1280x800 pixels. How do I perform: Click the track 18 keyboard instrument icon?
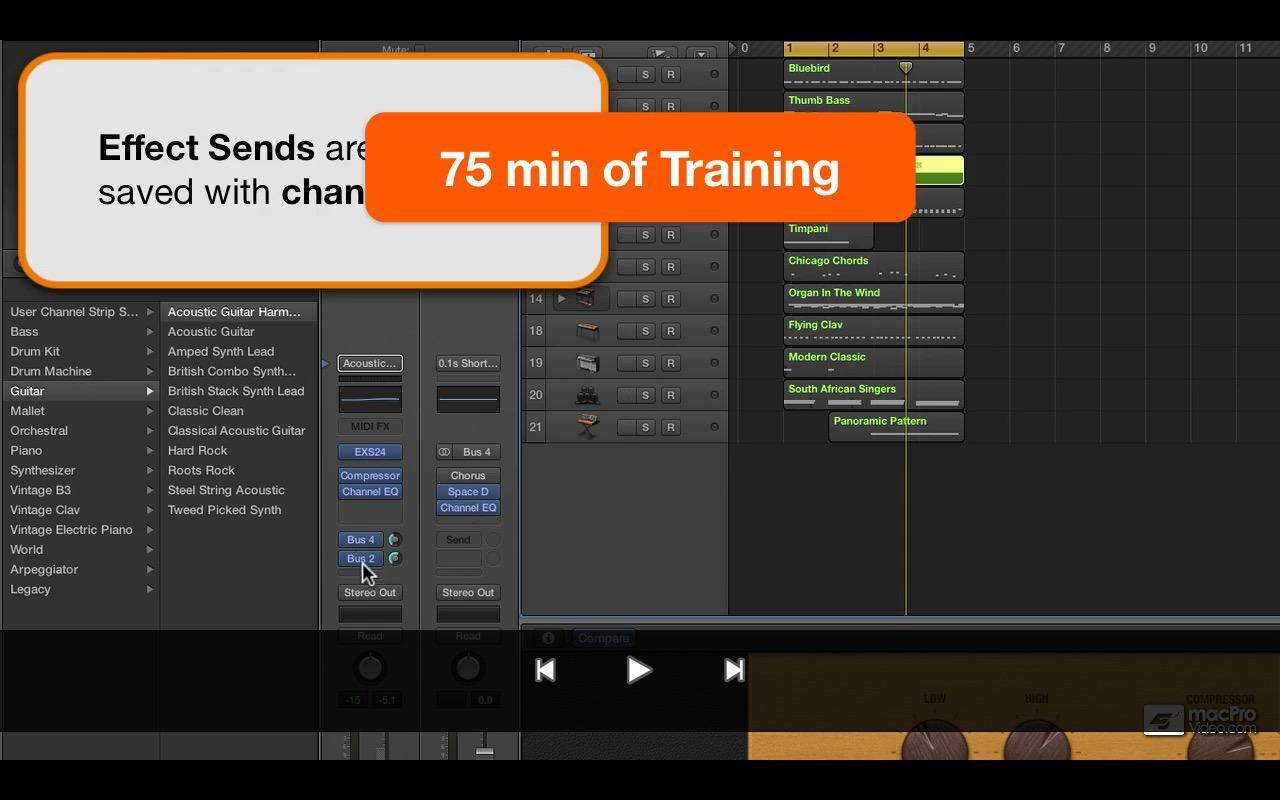[588, 331]
